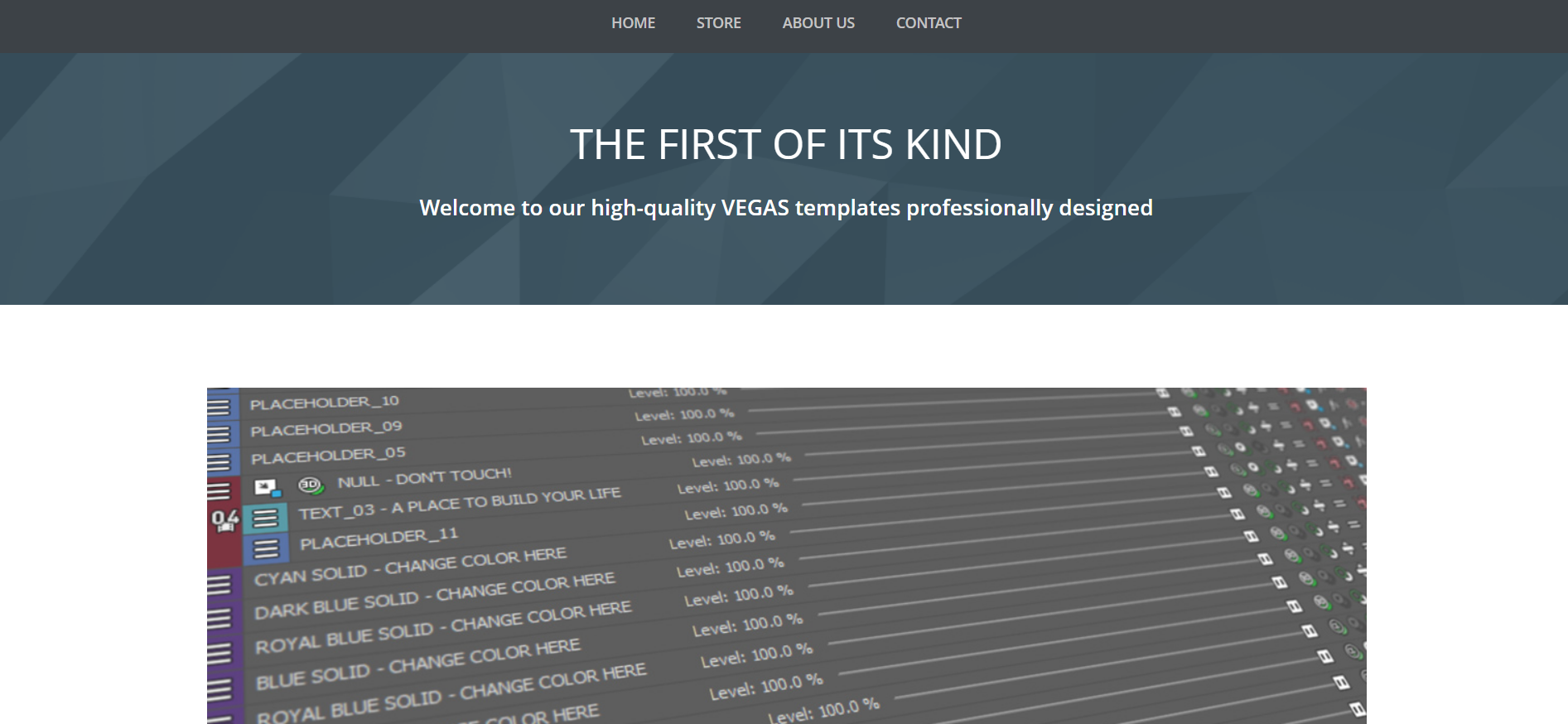This screenshot has width=1568, height=724.
Task: Go to the STORE page
Action: (x=718, y=23)
